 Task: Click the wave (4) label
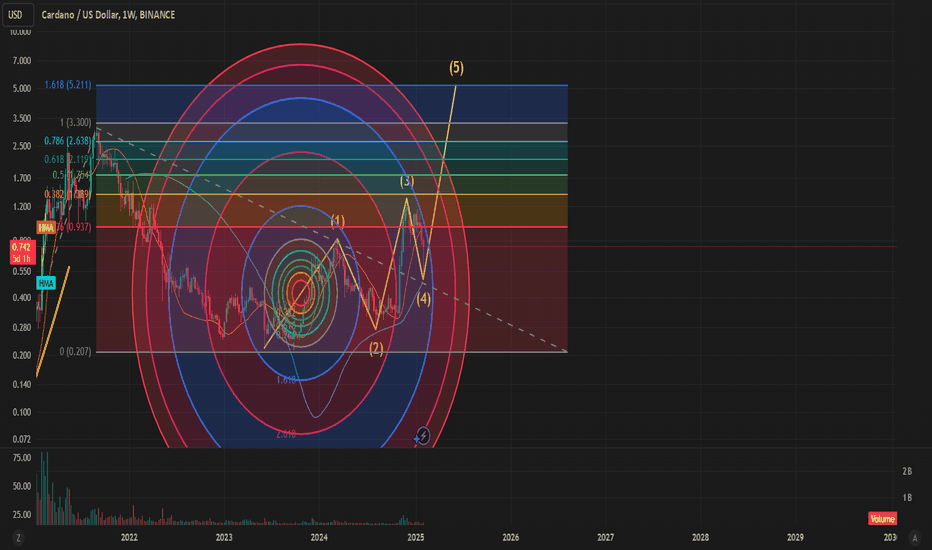point(423,298)
